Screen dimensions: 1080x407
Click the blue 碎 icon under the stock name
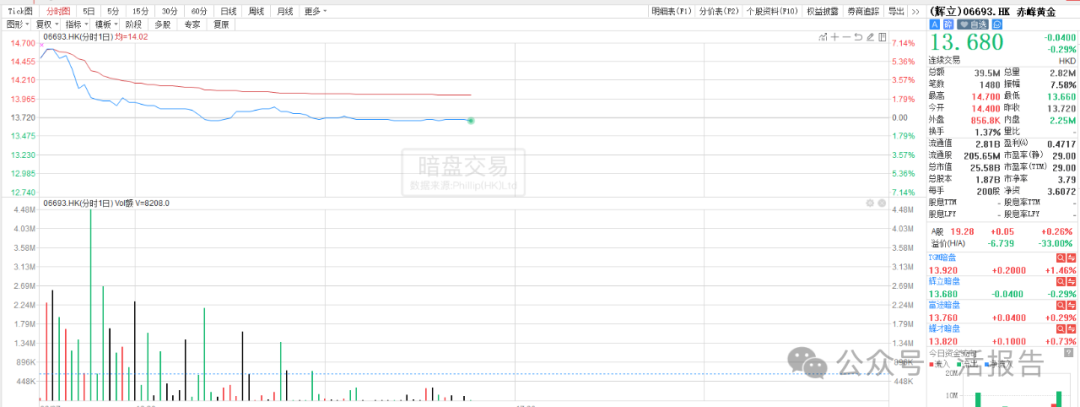(948, 24)
